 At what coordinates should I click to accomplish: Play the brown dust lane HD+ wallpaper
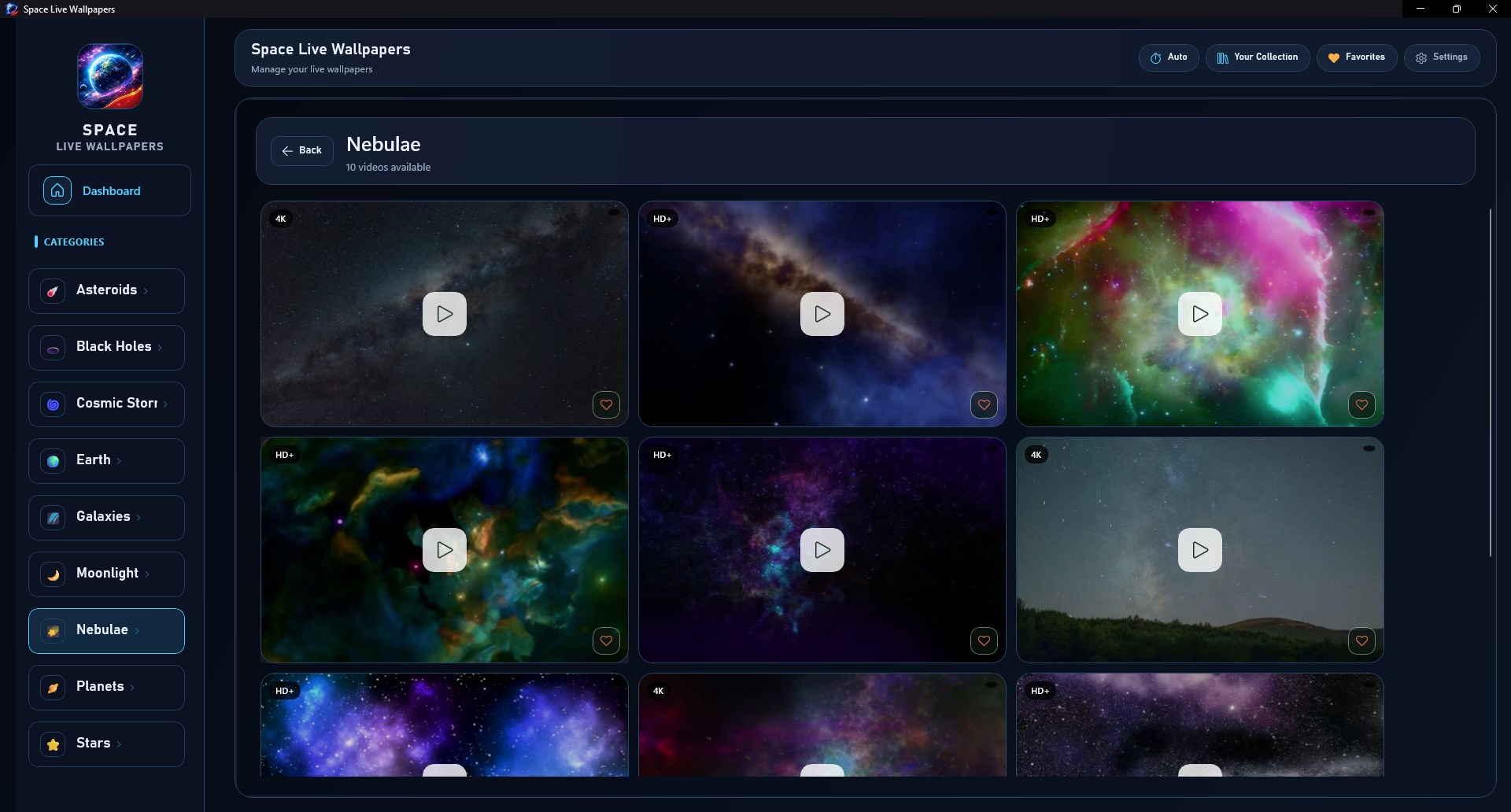pyautogui.click(x=822, y=314)
